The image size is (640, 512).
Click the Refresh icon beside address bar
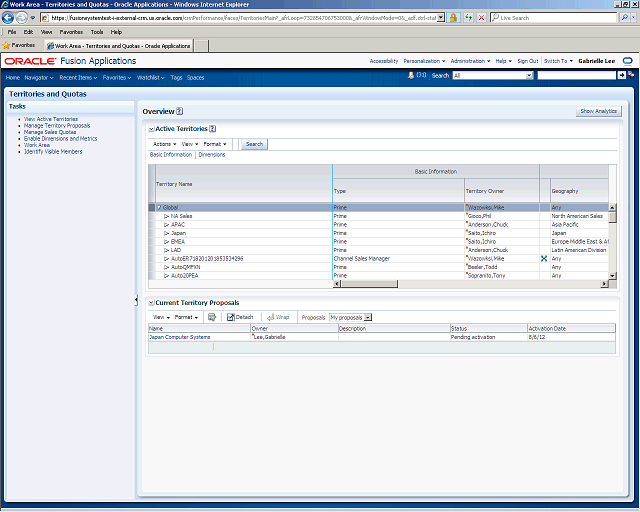click(x=468, y=18)
